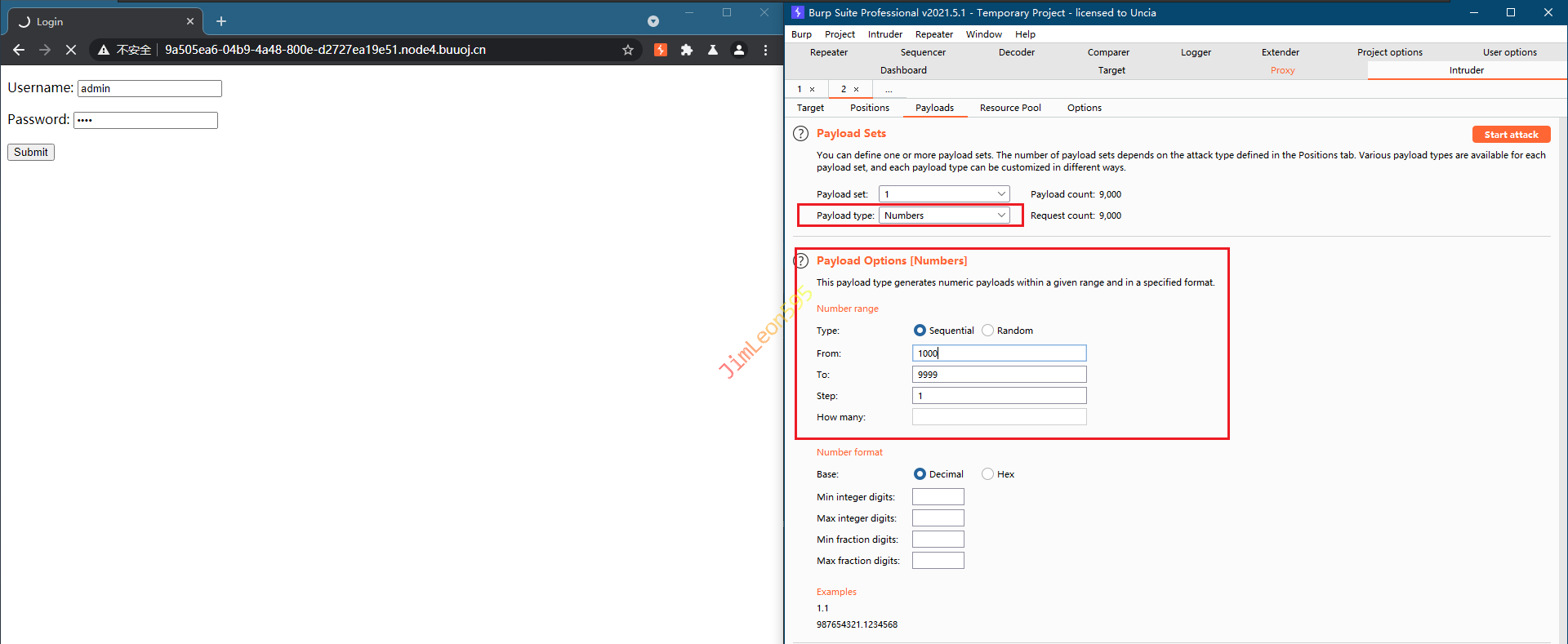Screen dimensions: 1568x644
Task: Switch to the Positions tab
Action: [869, 108]
